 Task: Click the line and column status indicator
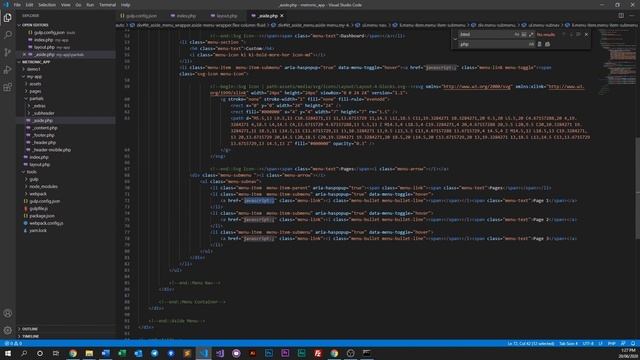pos(531,344)
